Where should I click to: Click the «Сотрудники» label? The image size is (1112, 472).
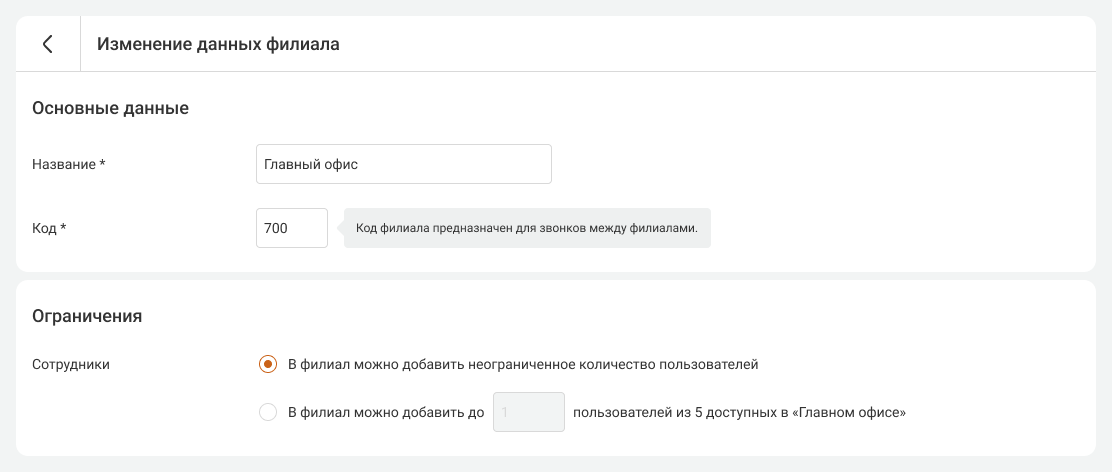pos(71,364)
